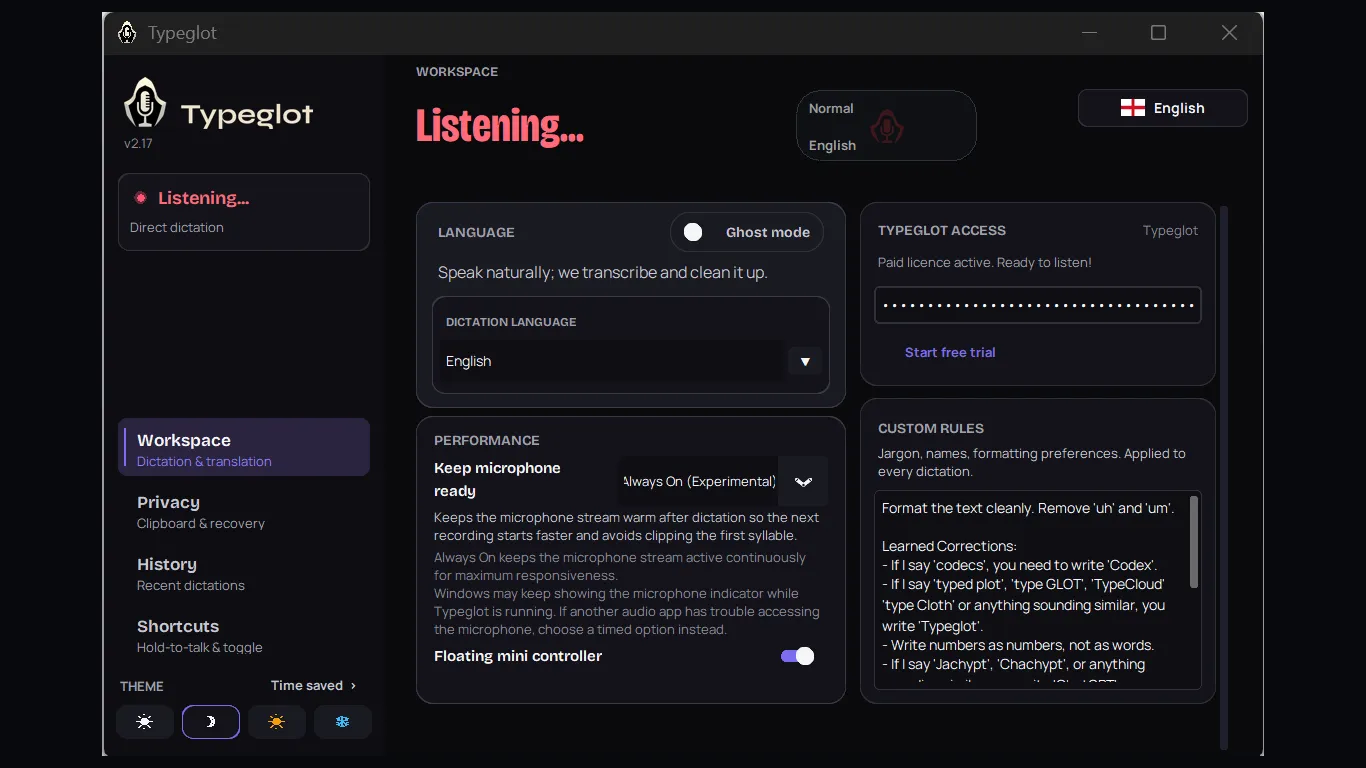Click the 'Typeglot' label in access card

pyautogui.click(x=1170, y=230)
